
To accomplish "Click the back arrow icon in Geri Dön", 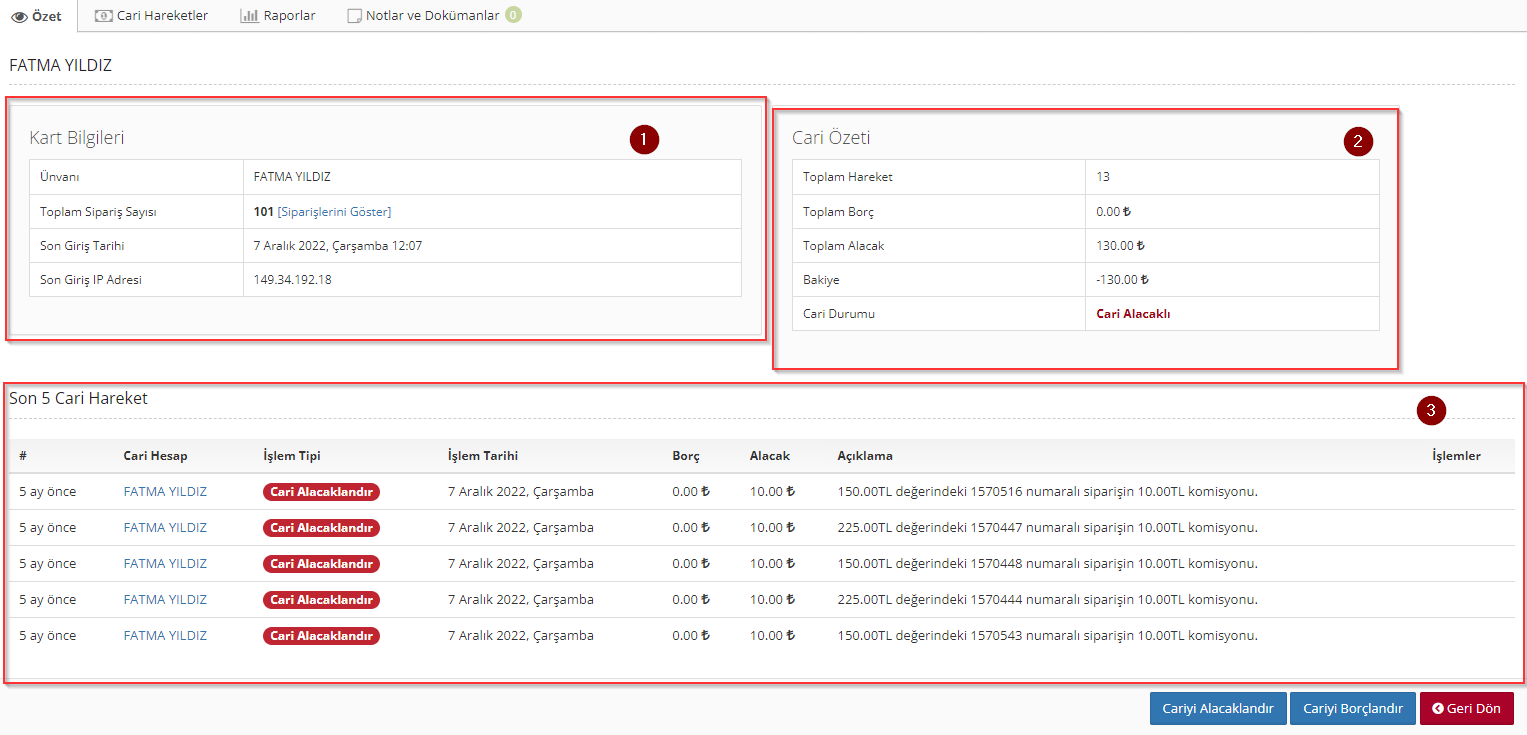I will coord(1437,709).
